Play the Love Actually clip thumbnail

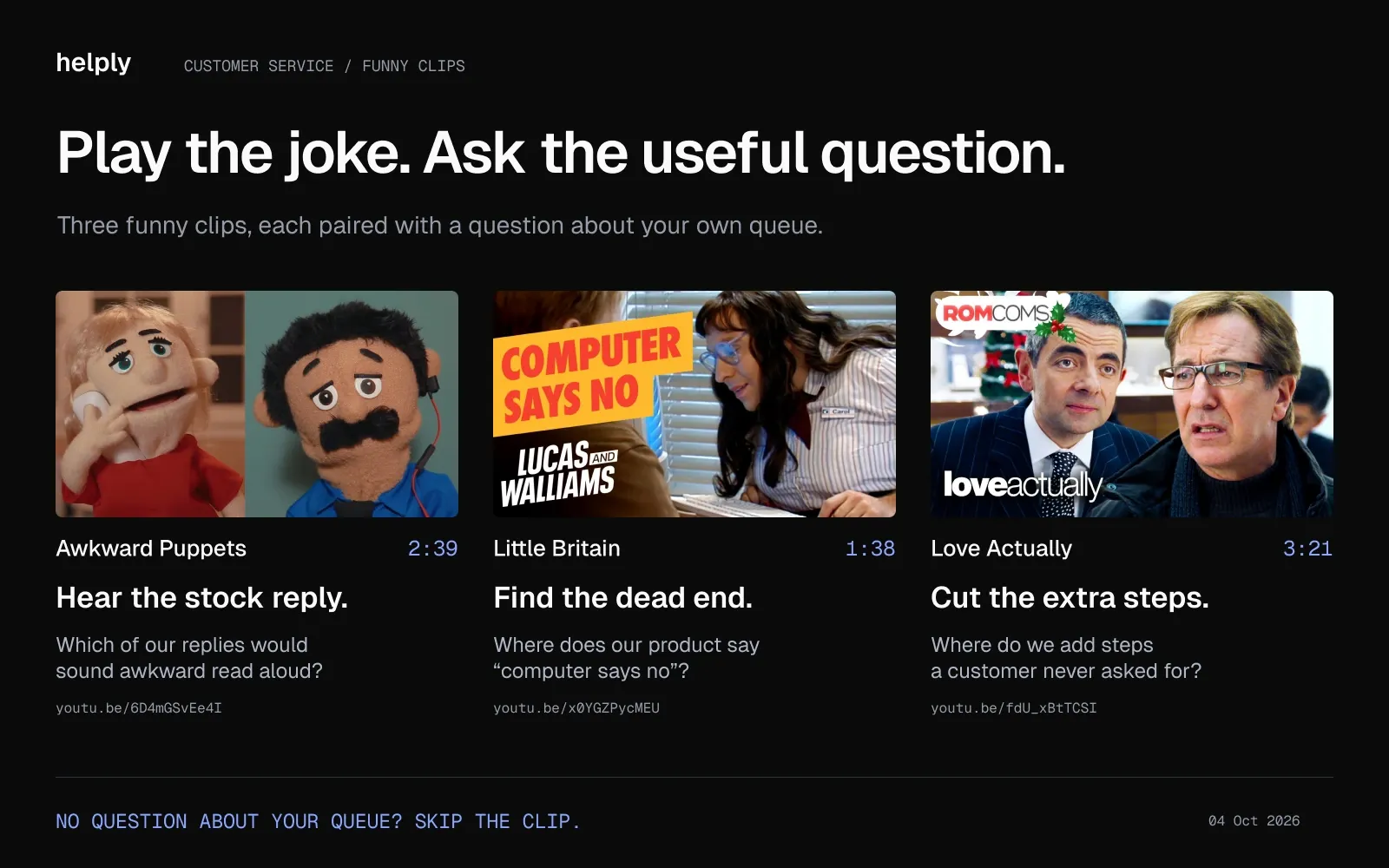coord(1132,404)
